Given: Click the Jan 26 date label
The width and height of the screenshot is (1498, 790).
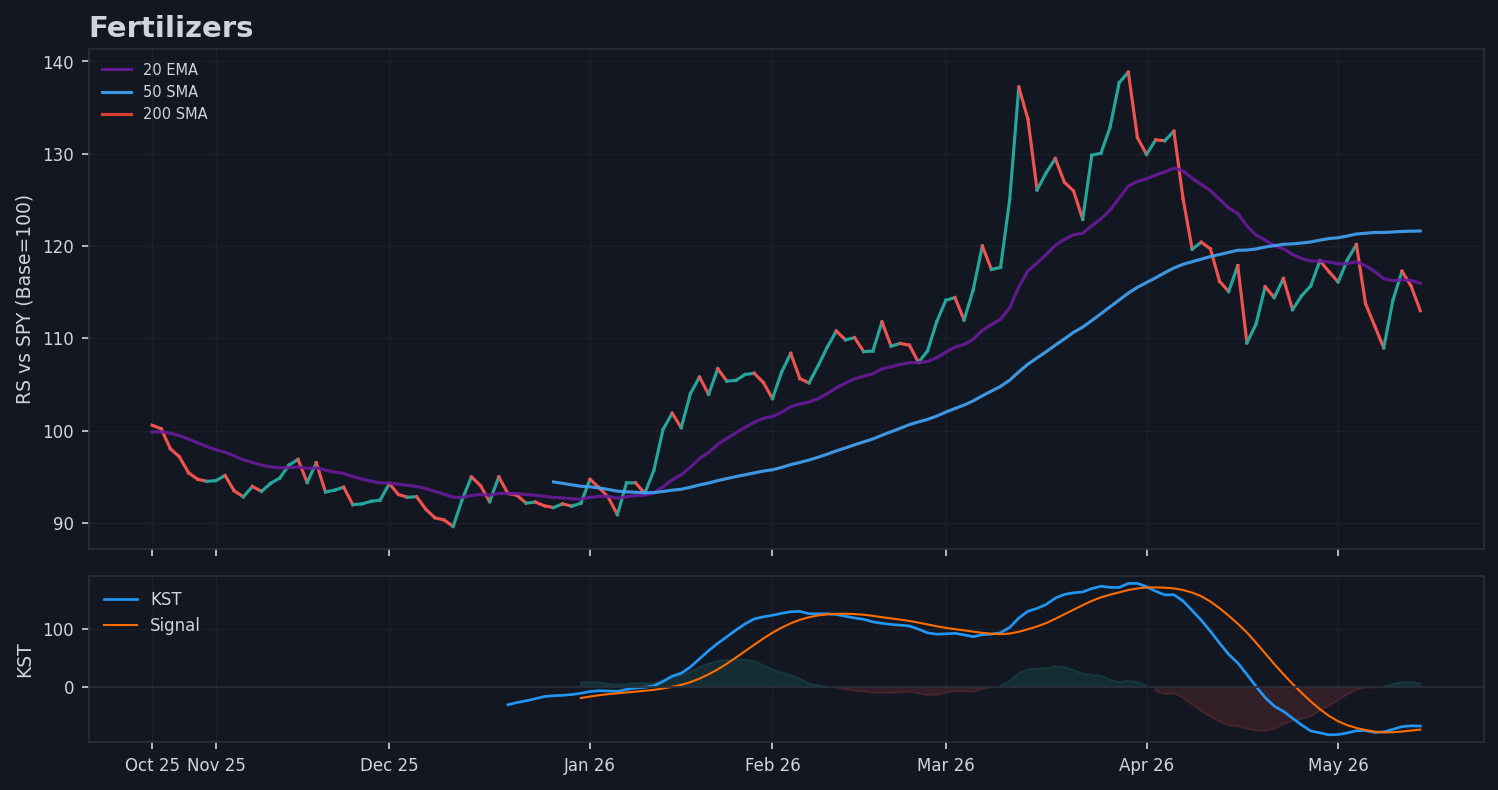Looking at the screenshot, I should pos(590,765).
